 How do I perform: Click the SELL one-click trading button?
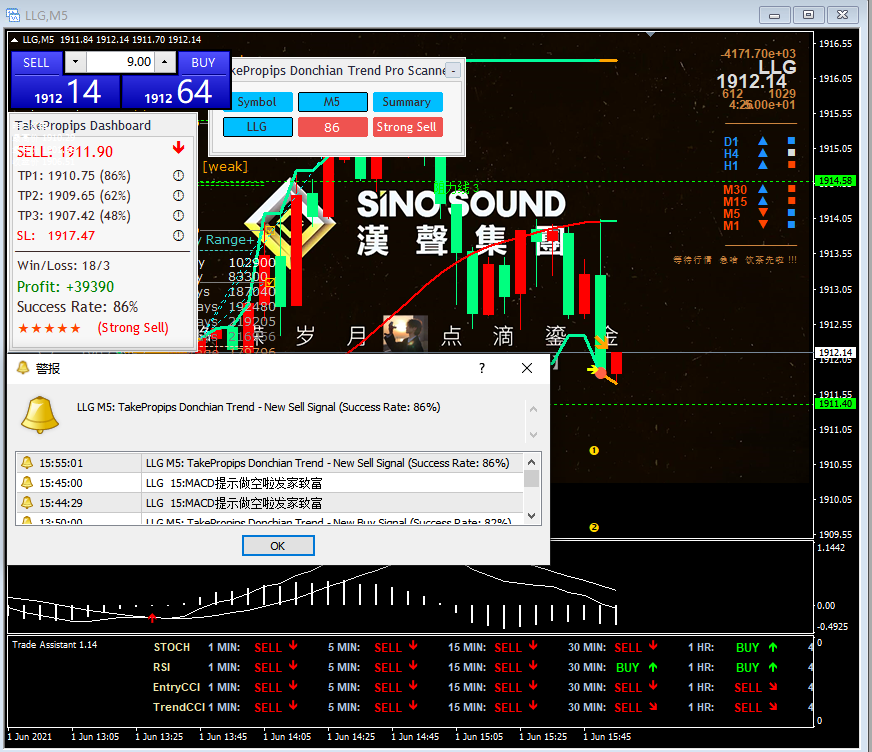click(x=36, y=63)
